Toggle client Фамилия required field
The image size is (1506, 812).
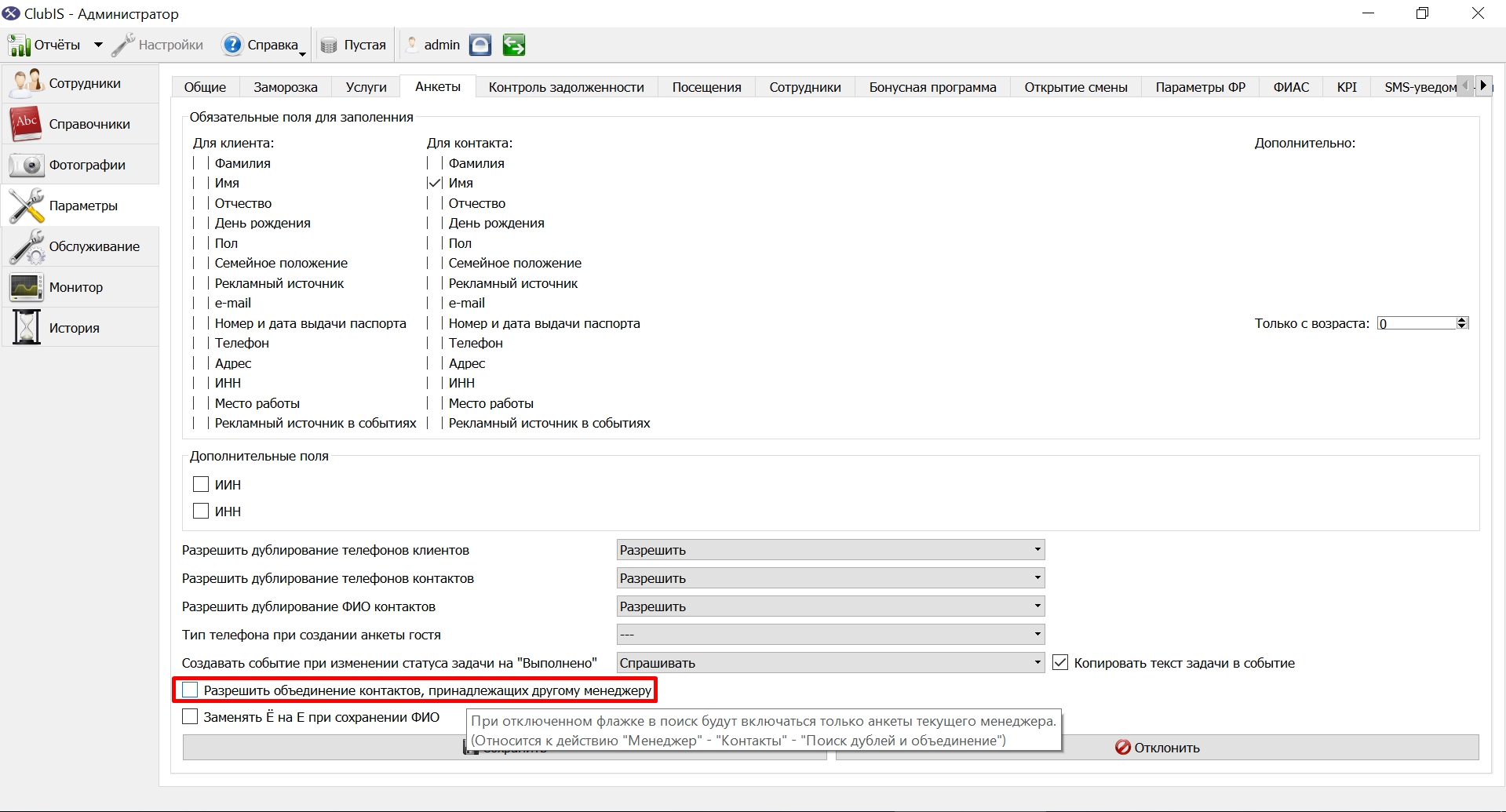(x=201, y=163)
